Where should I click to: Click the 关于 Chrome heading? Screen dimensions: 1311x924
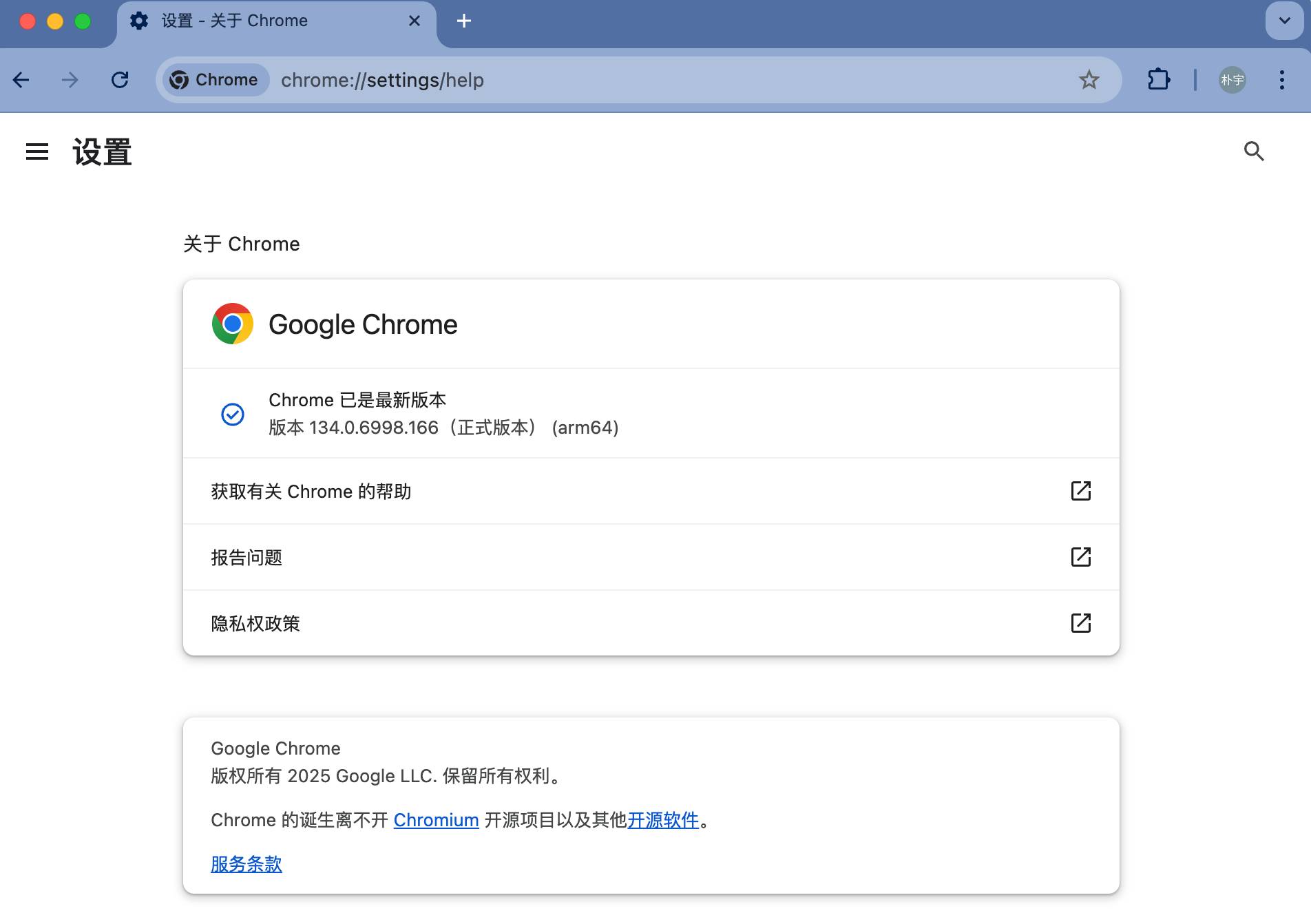click(242, 244)
